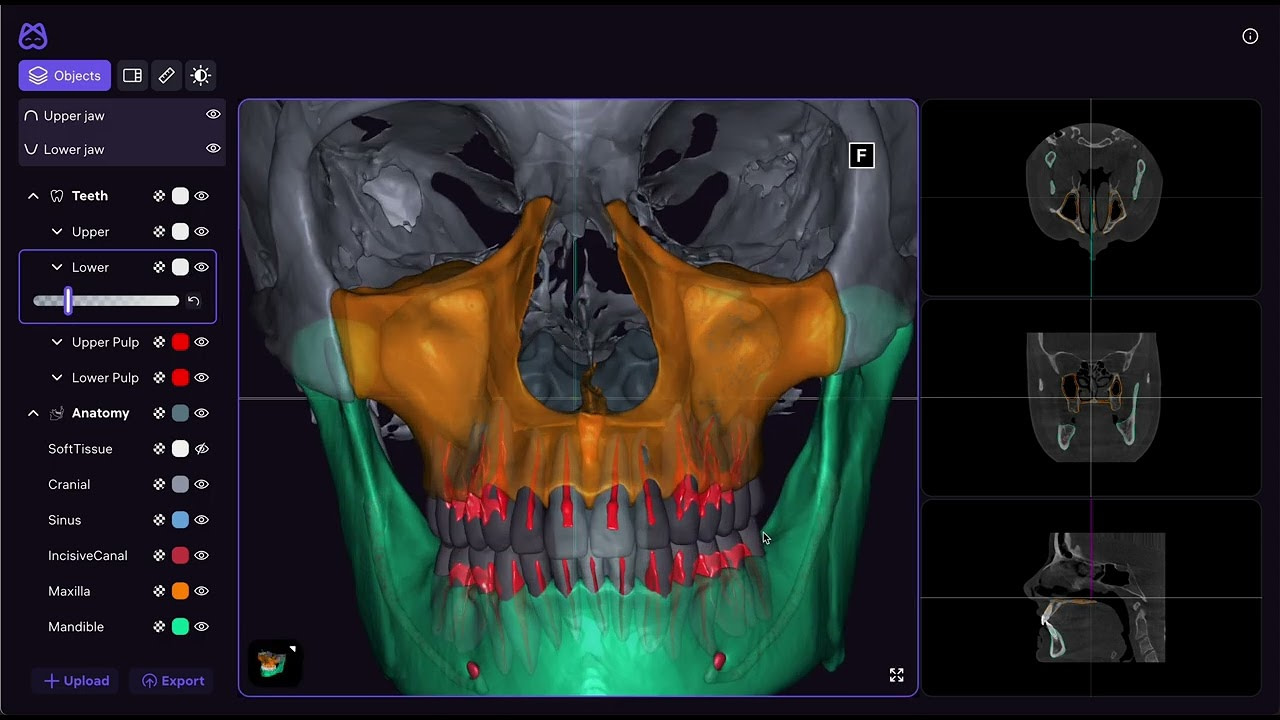Enter fullscreen for the 3D view

click(896, 675)
